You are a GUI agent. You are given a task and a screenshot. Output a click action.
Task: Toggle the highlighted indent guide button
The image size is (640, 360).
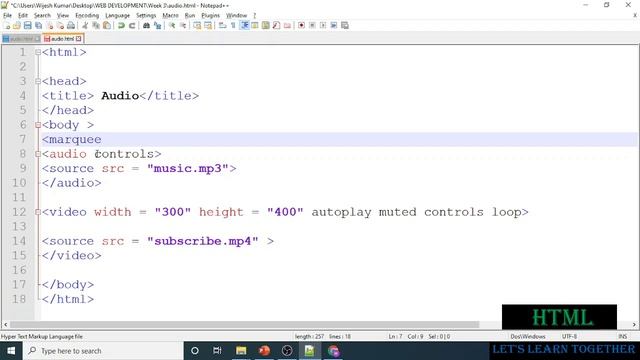click(x=244, y=25)
